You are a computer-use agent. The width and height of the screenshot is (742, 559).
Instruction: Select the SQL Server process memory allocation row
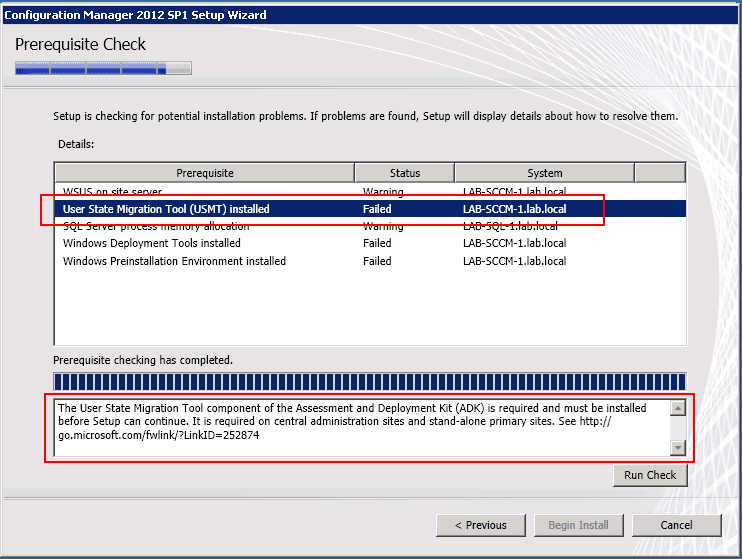click(x=370, y=226)
